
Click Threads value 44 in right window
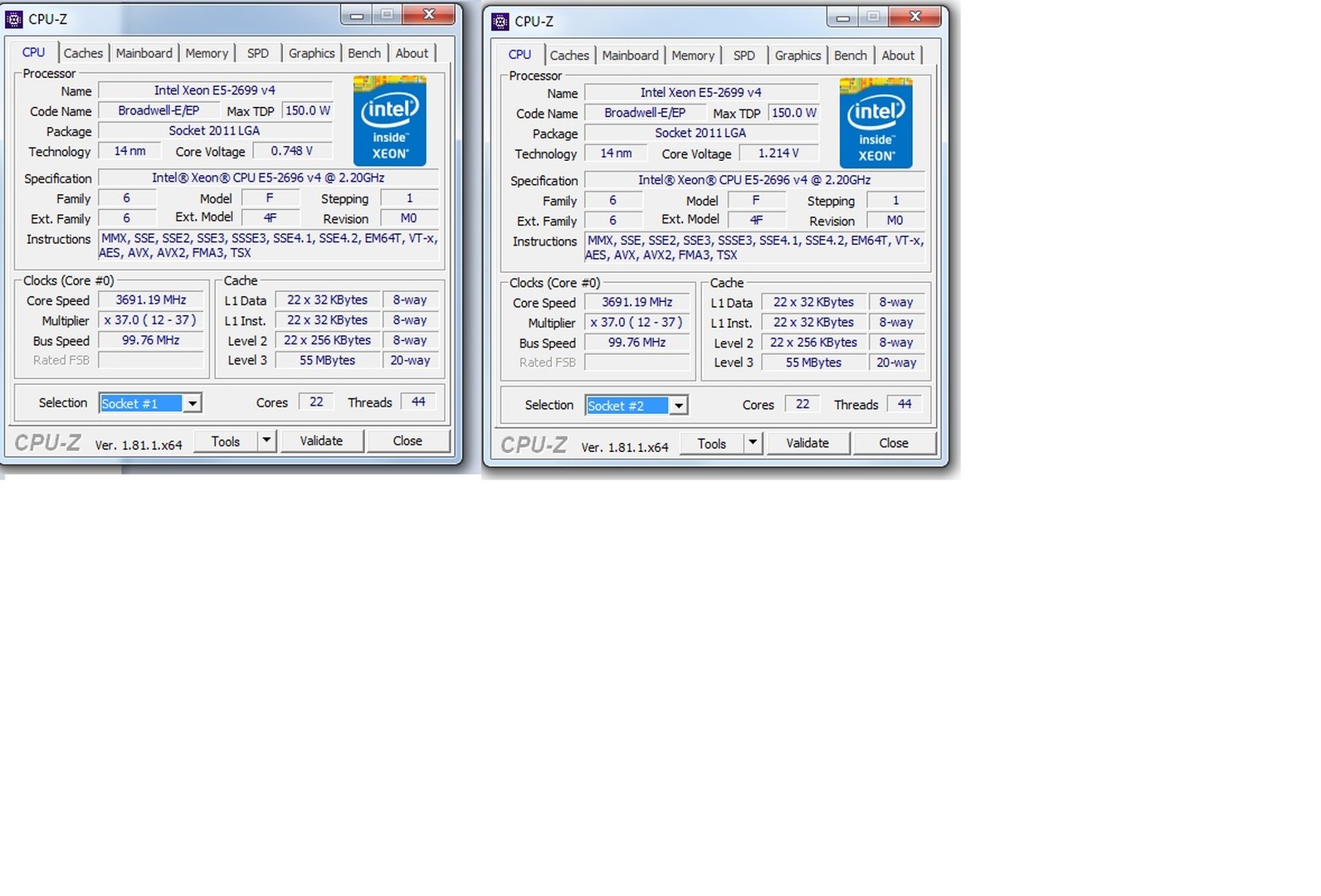click(904, 404)
